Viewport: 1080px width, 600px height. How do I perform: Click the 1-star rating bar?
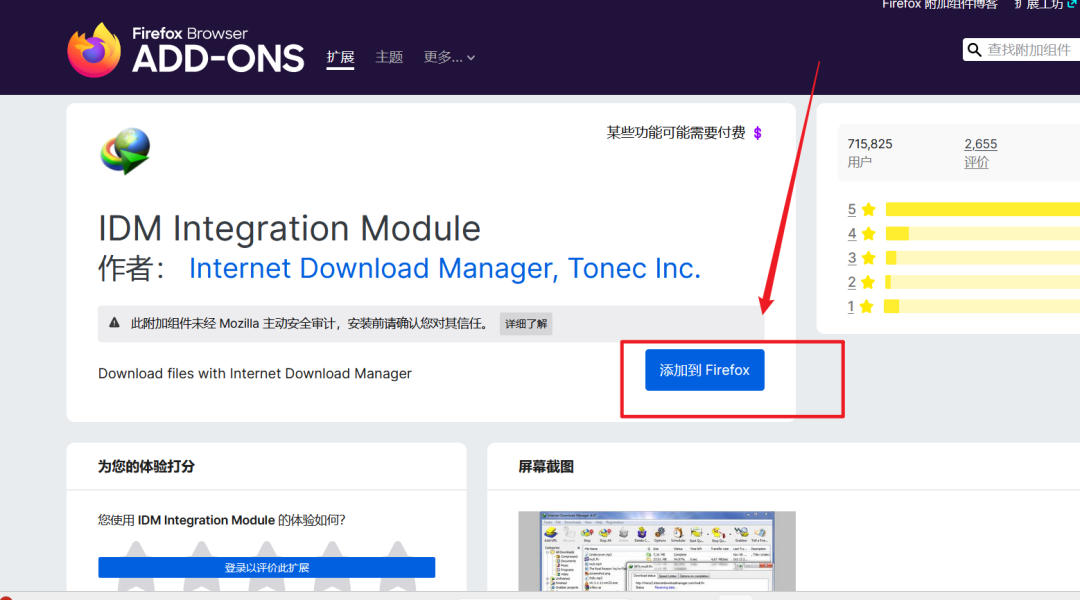tap(983, 306)
